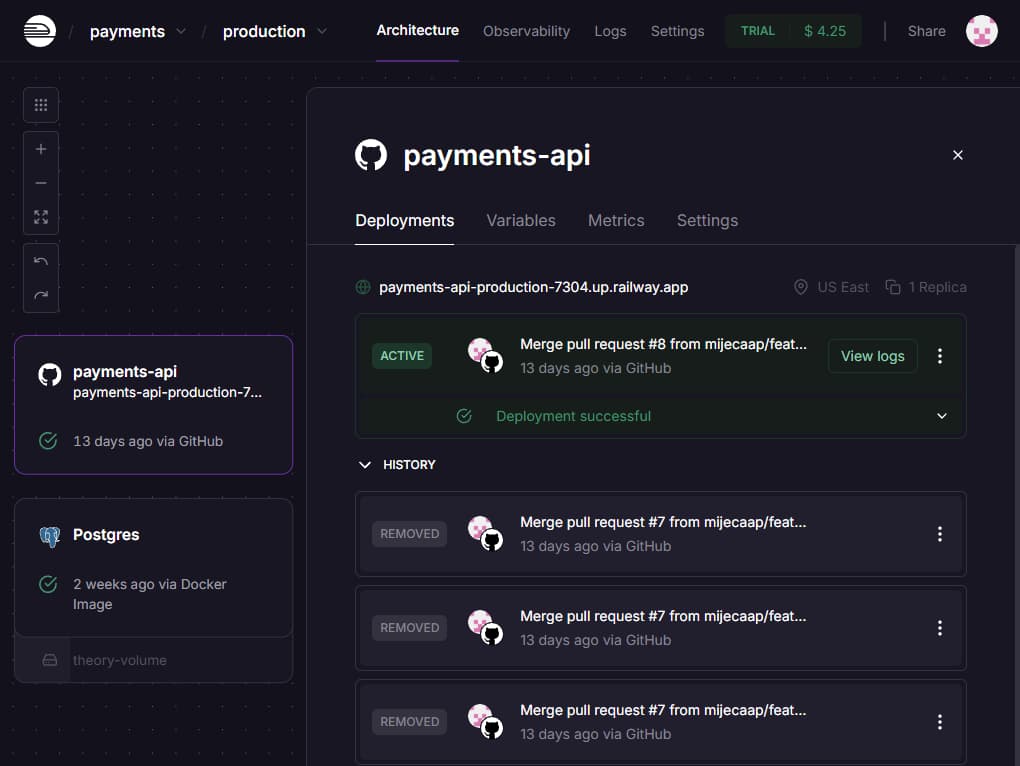Click success check on payments-api card
The height and width of the screenshot is (766, 1020).
pos(48,441)
